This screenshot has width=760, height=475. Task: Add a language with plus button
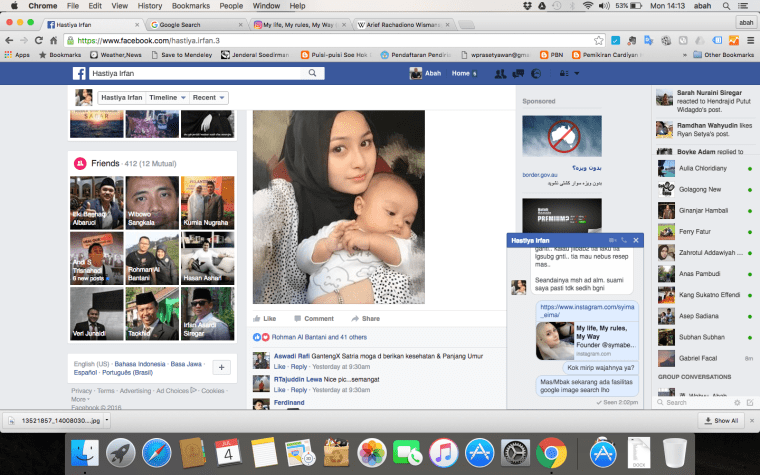pyautogui.click(x=222, y=367)
